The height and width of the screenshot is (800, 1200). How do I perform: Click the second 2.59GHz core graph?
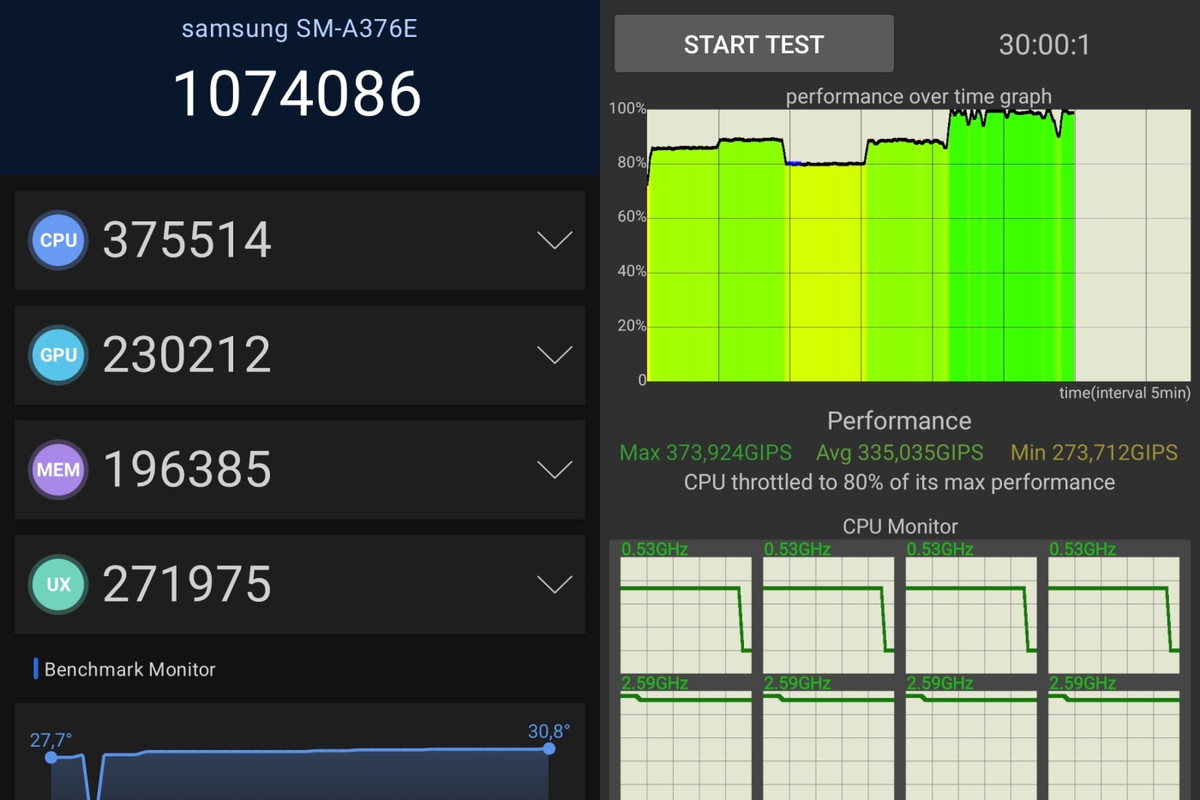click(x=828, y=745)
